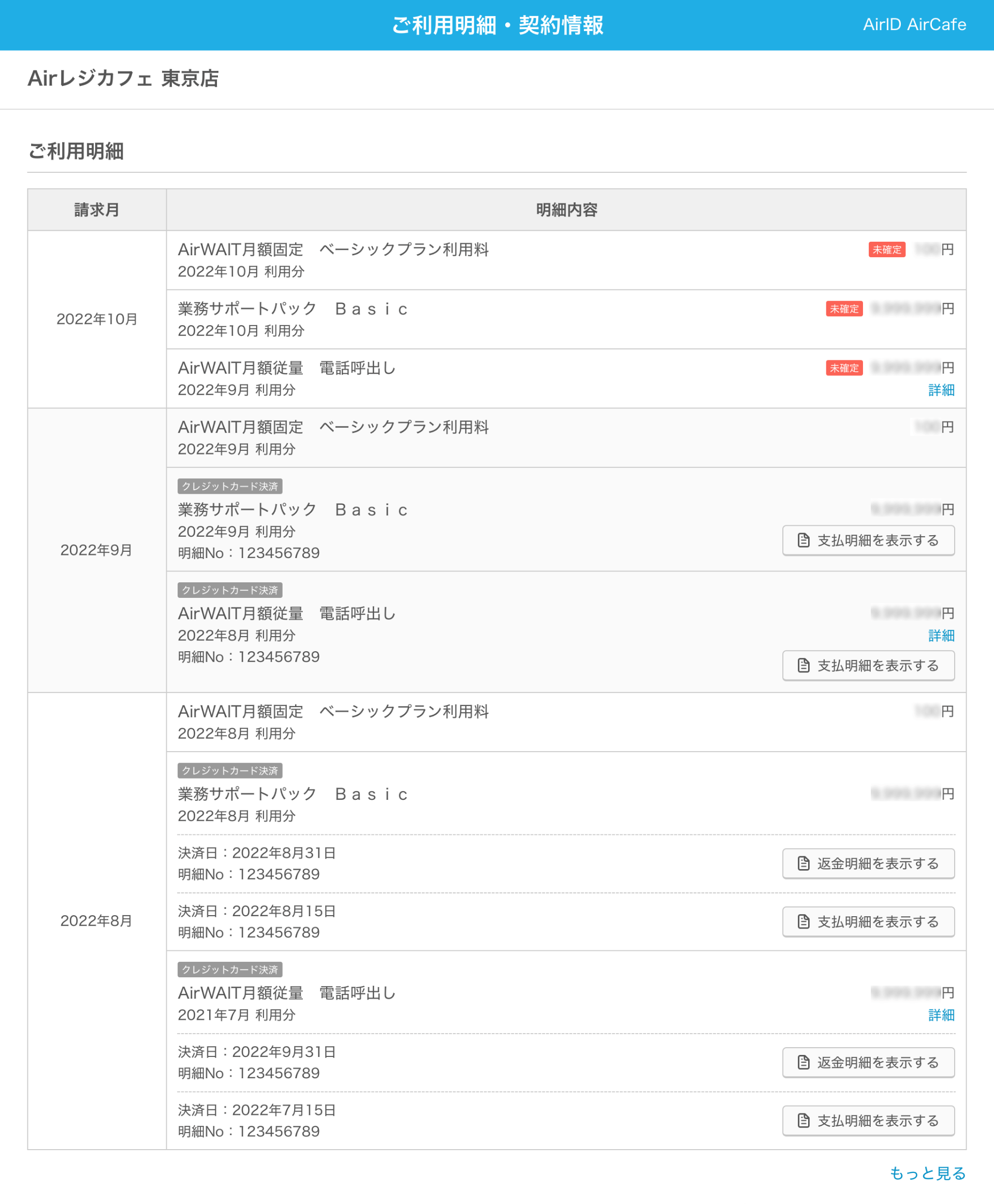Click document icon on September 業務サポートパック payment button
Viewport: 994px width, 1204px height.
pos(804,540)
